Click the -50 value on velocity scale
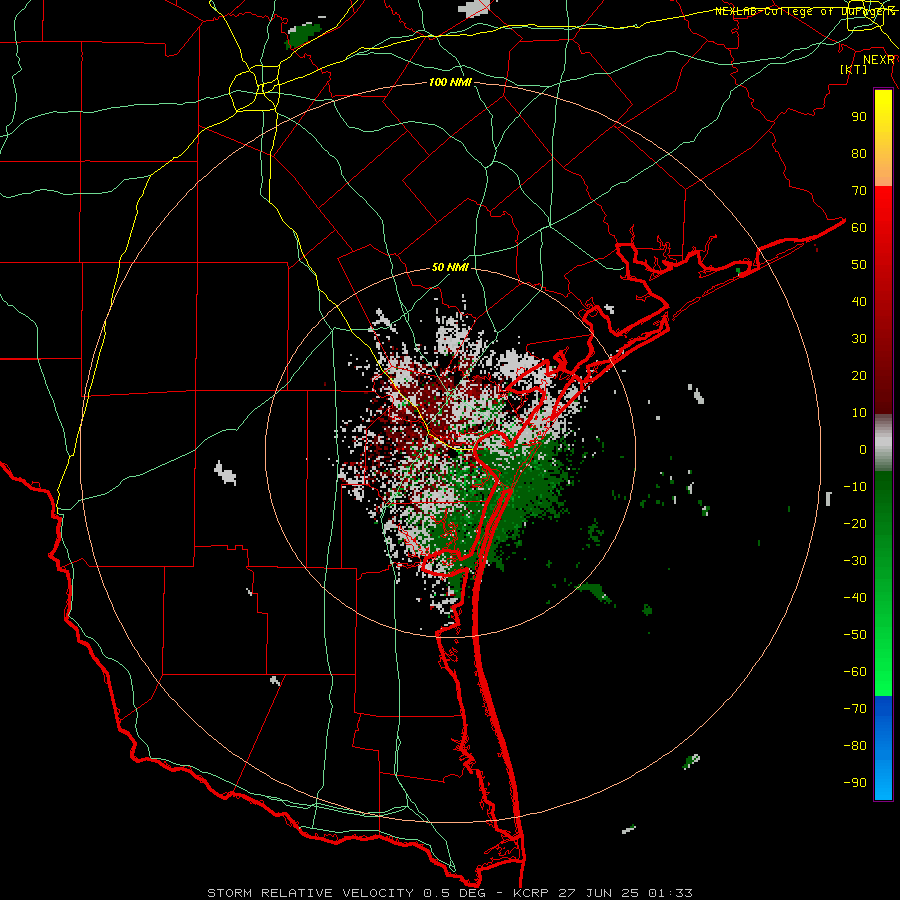 point(855,635)
